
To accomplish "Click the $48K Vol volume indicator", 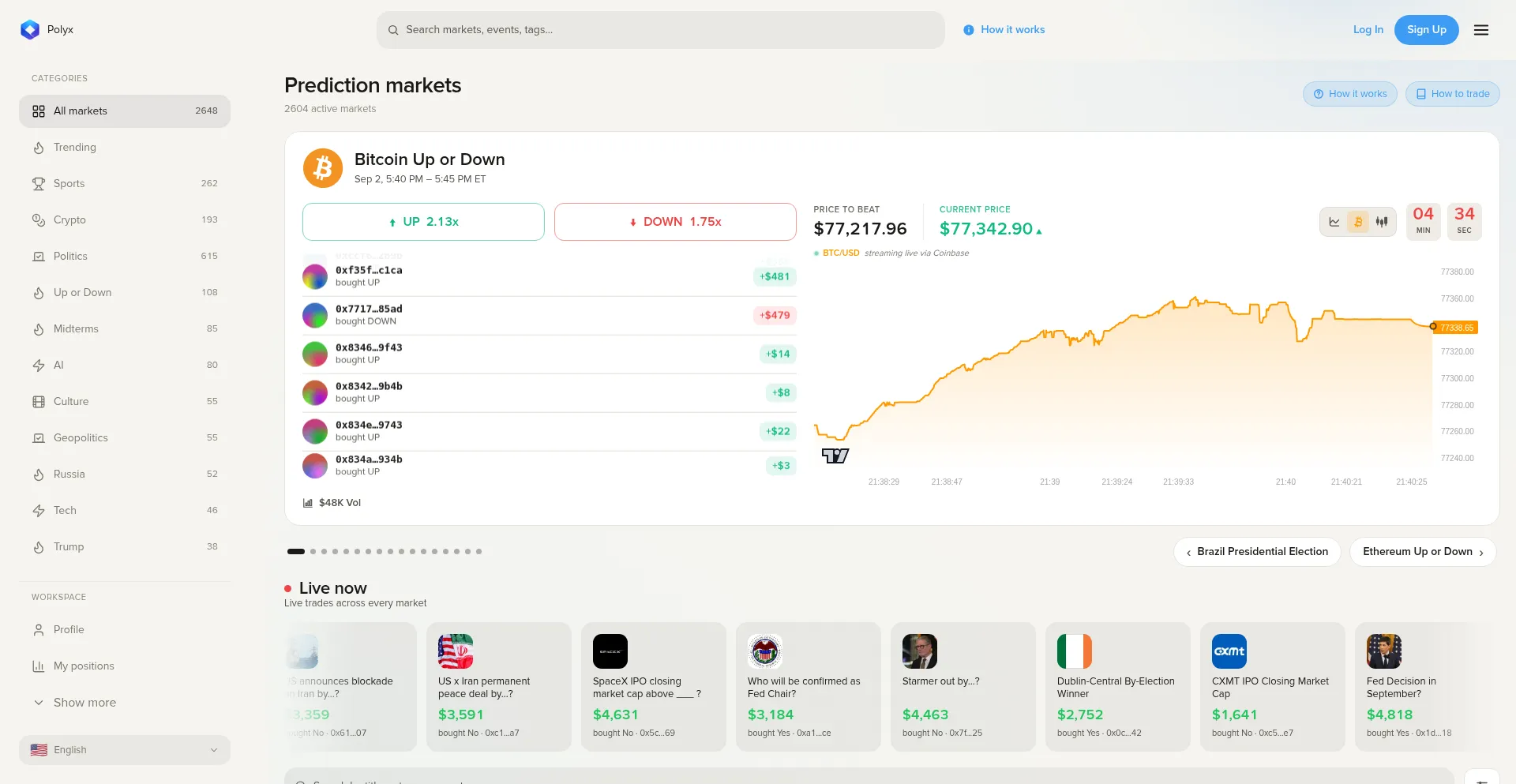I will 332,503.
